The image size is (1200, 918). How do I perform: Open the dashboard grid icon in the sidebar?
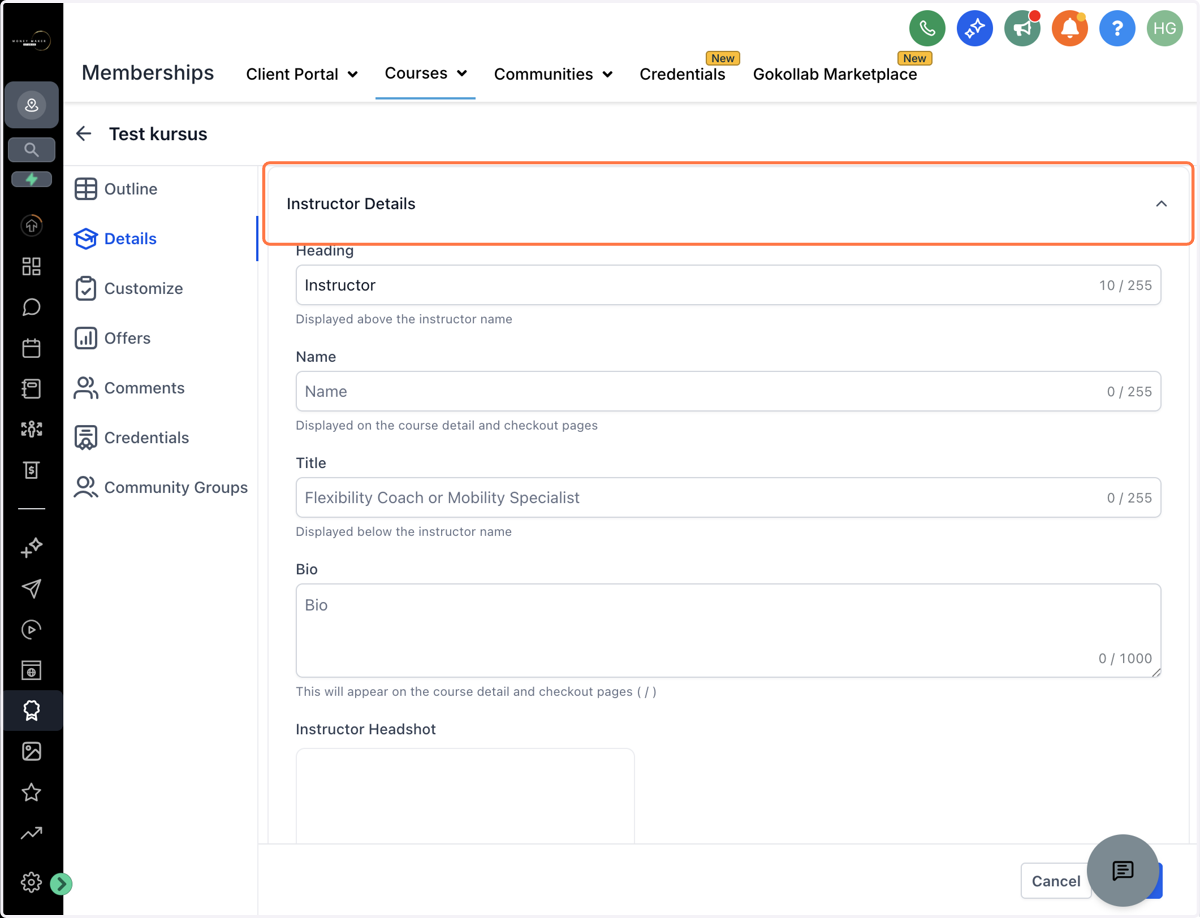[x=32, y=266]
